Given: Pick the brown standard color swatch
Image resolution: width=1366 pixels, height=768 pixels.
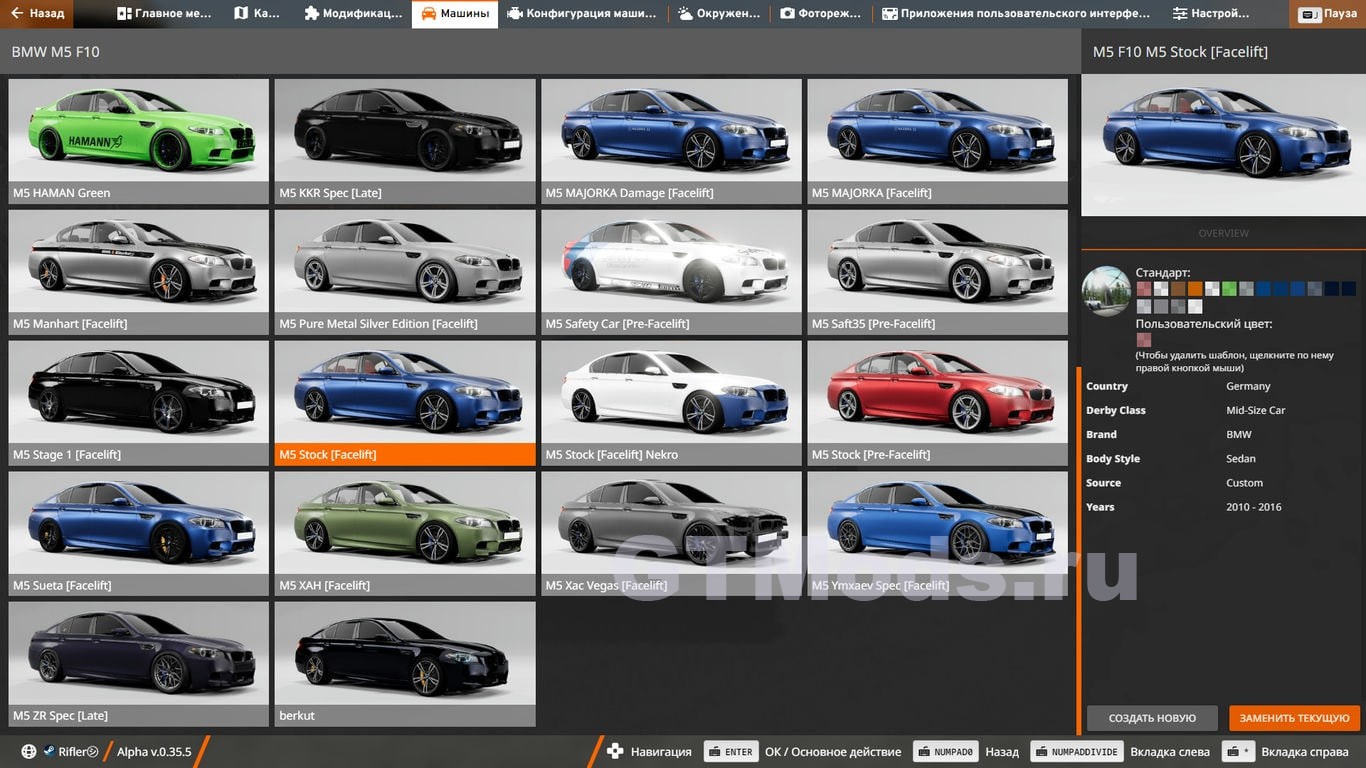Looking at the screenshot, I should [1178, 289].
